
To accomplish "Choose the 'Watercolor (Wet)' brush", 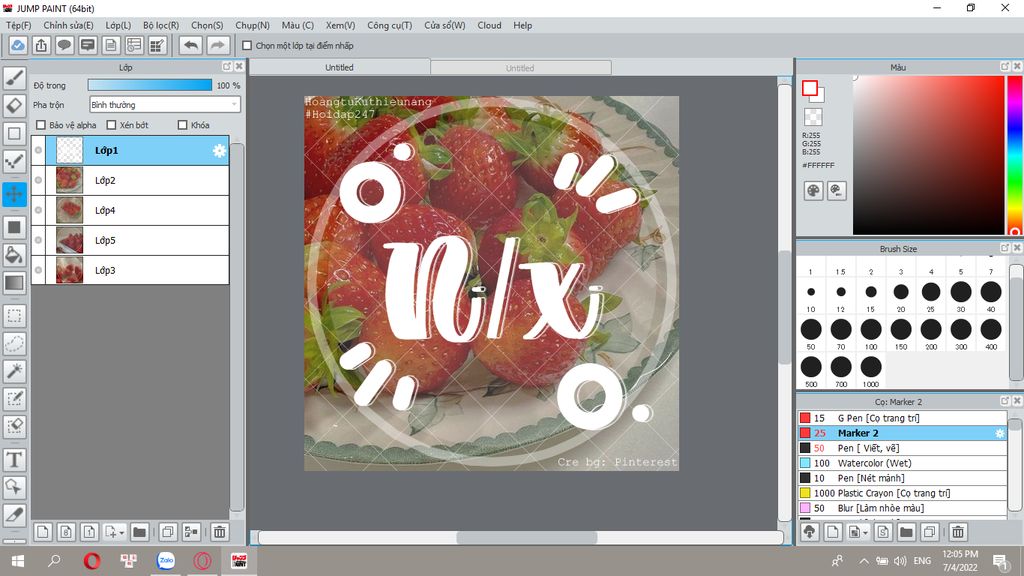I will pyautogui.click(x=902, y=463).
